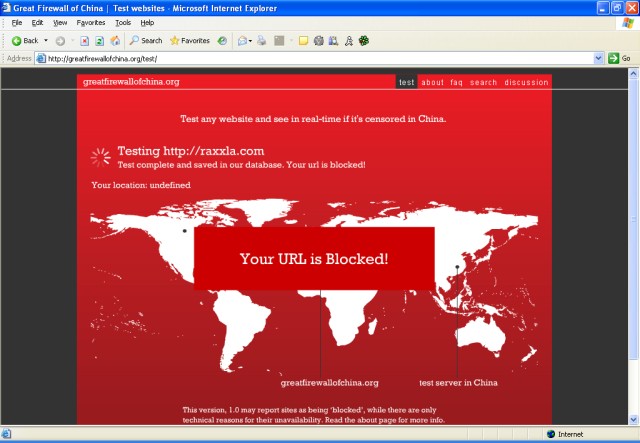Viewport: 640px width, 443px height.
Task: Click the status bar page icon
Action: 6,434
